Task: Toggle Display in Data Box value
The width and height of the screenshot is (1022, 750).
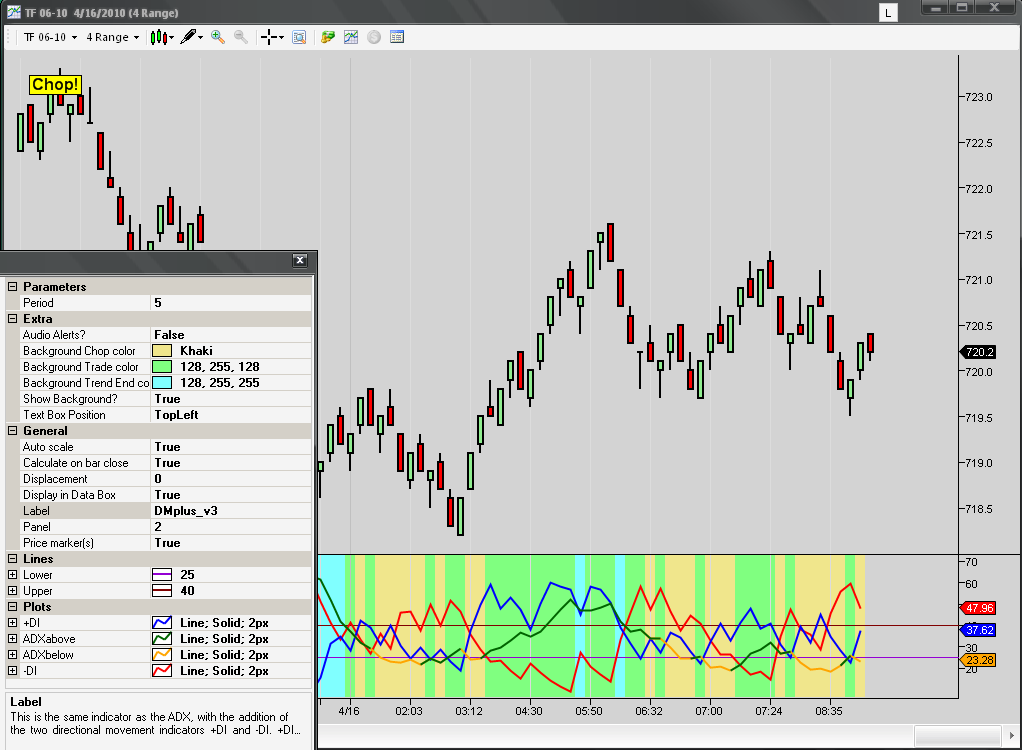Action: [231, 495]
